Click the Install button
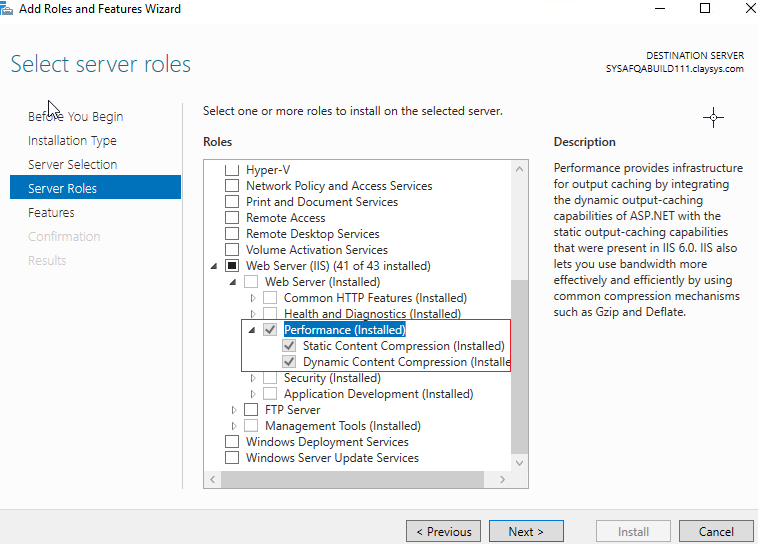The width and height of the screenshot is (758, 544). coord(633,531)
